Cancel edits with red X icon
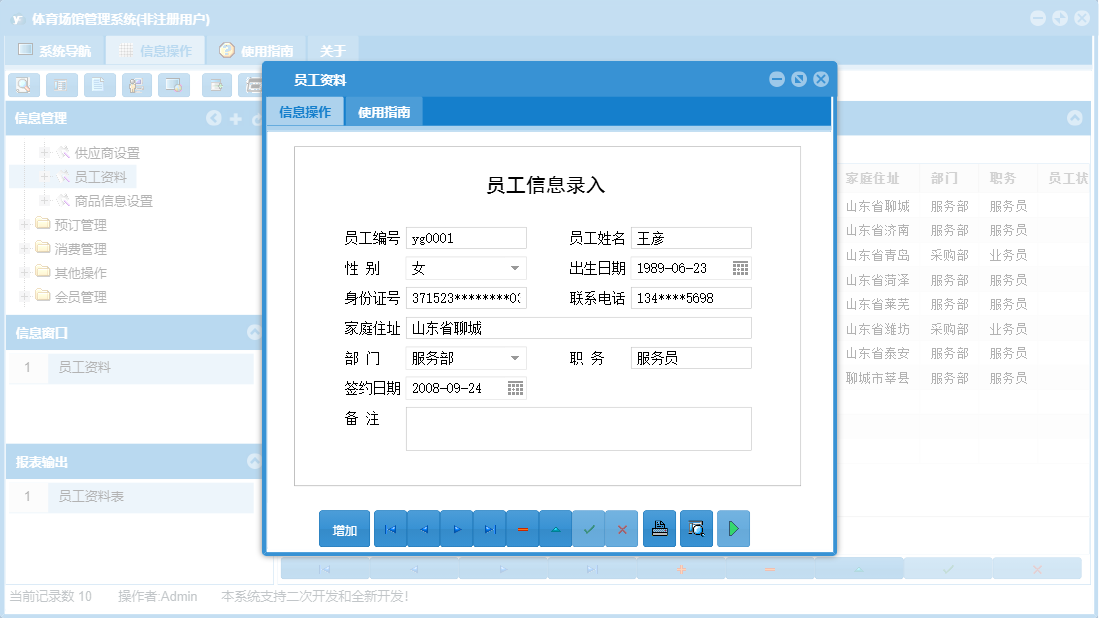The image size is (1099, 618). [x=622, y=528]
